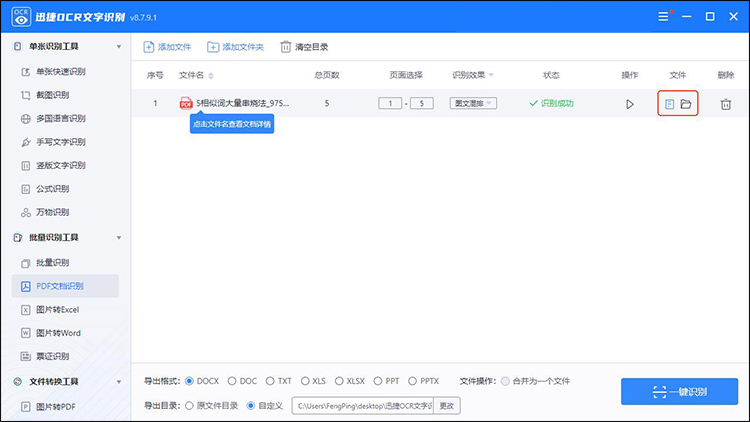Collapse 批量识别工具 section arrow
The height and width of the screenshot is (422, 750).
(x=119, y=238)
